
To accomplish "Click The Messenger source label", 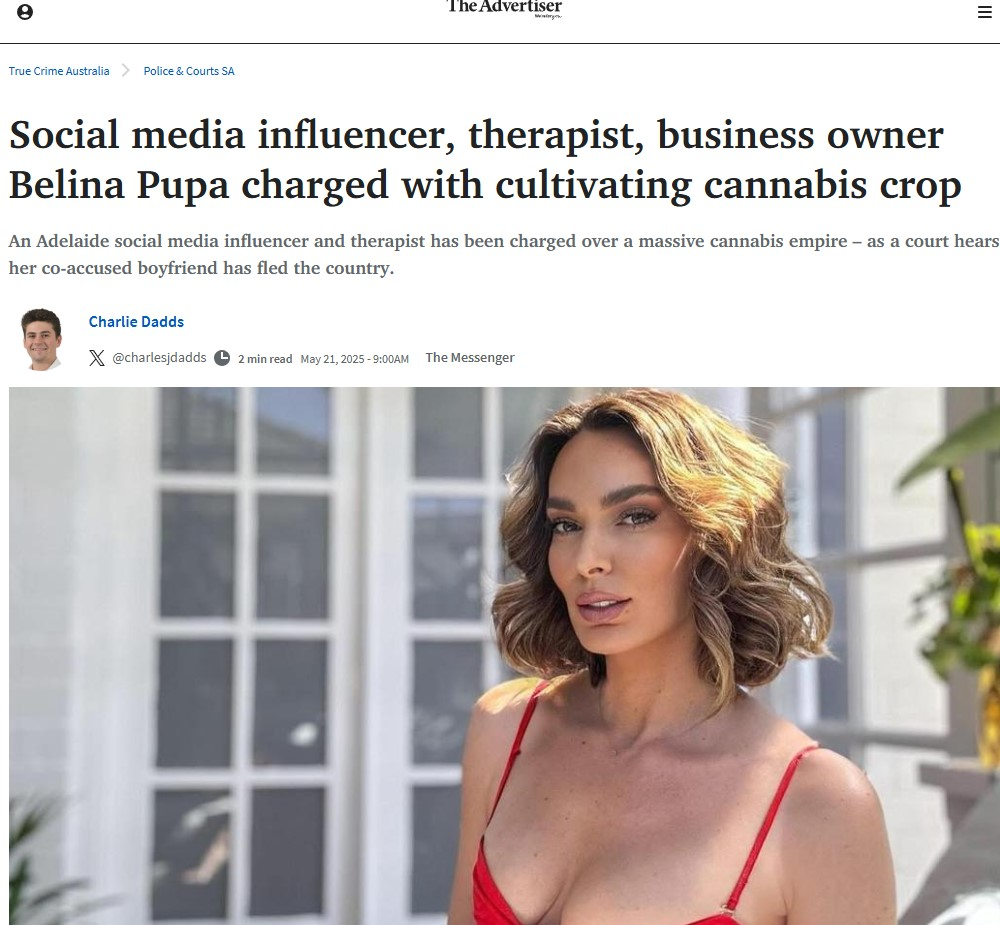I will tap(470, 358).
